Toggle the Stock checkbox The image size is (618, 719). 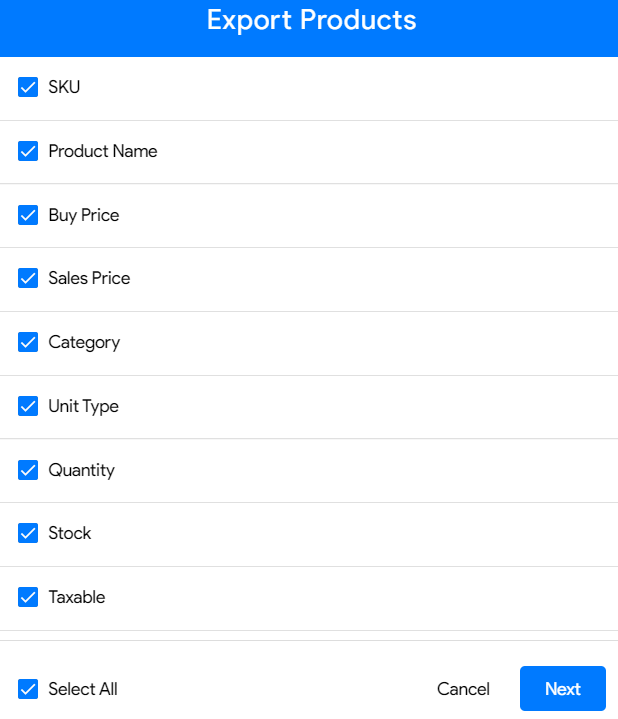28,533
